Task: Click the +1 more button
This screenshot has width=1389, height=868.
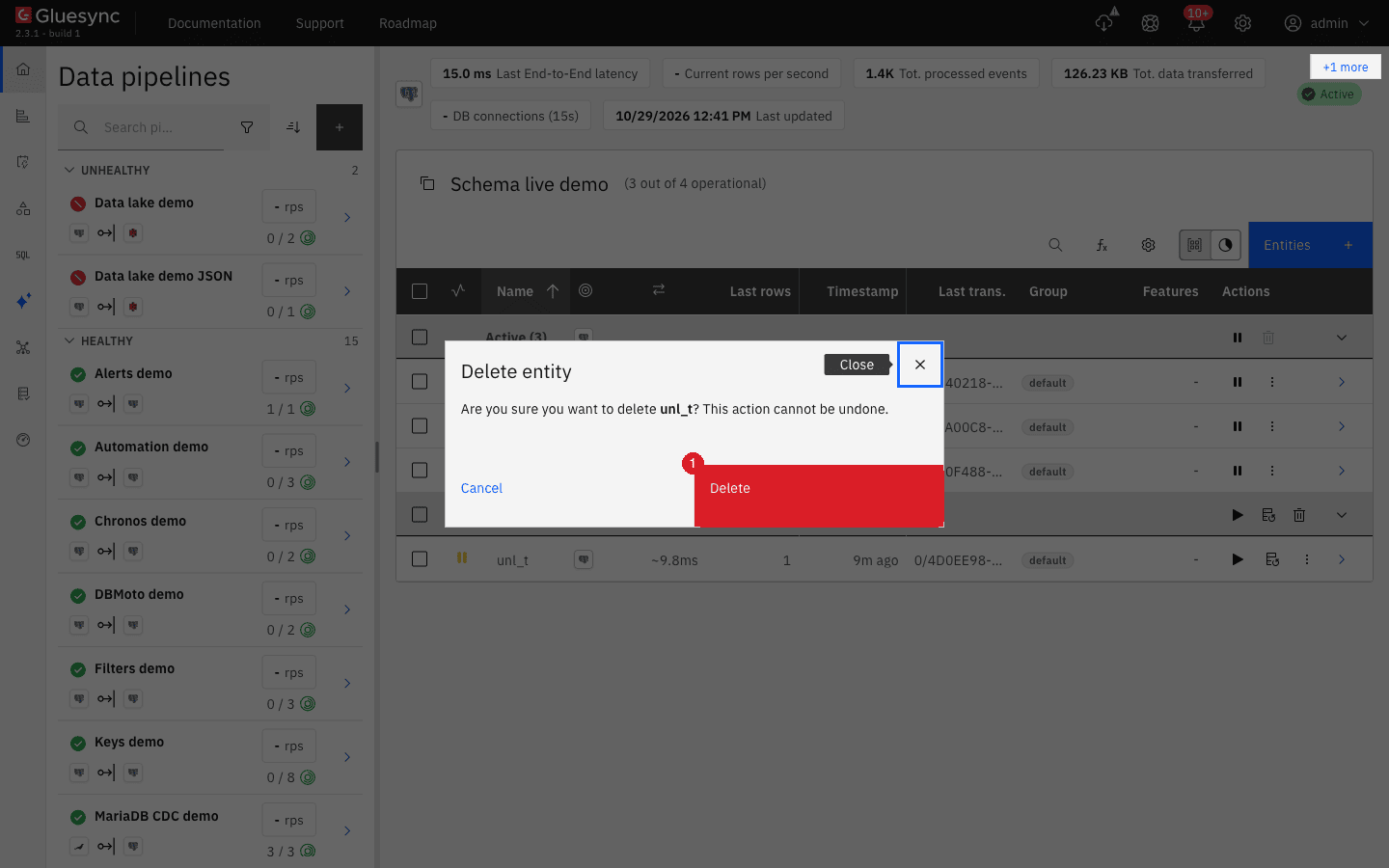Action: (x=1346, y=67)
